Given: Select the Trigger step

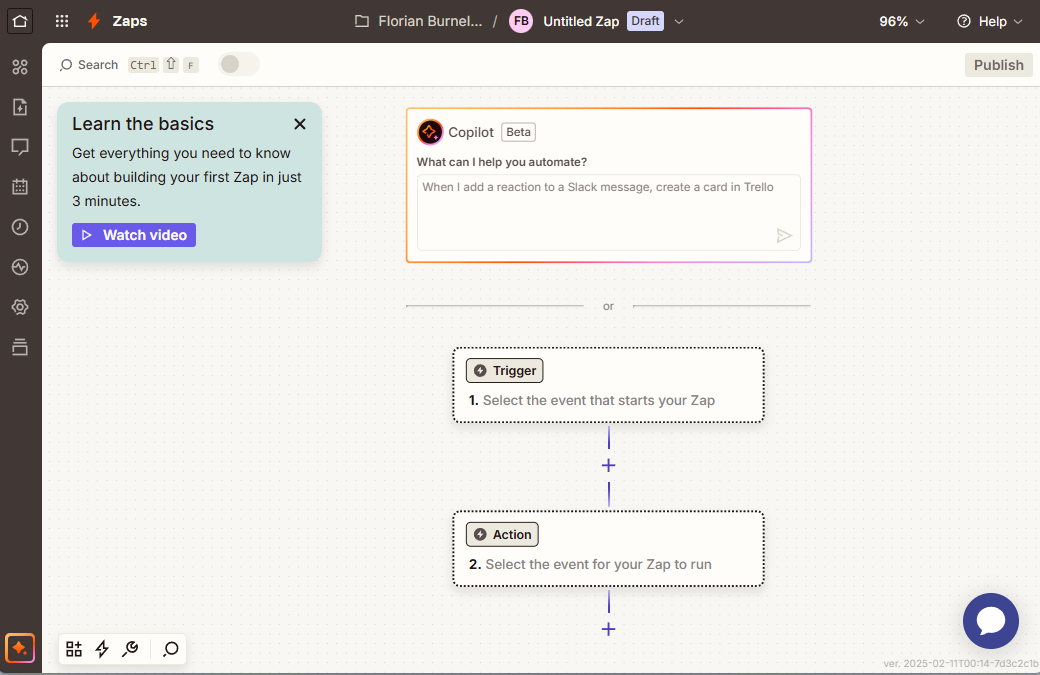Looking at the screenshot, I should [608, 385].
